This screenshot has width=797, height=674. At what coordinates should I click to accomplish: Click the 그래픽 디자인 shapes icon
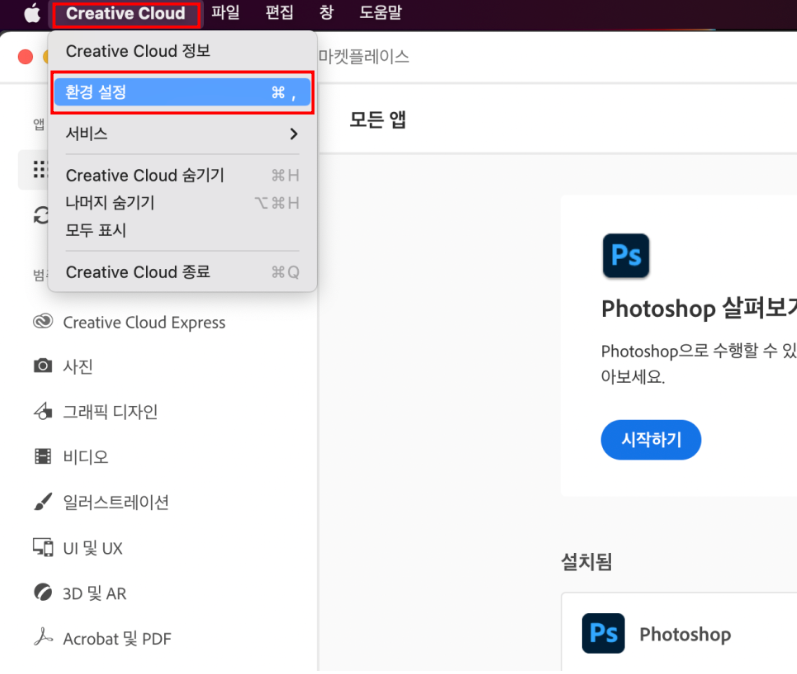click(x=43, y=411)
